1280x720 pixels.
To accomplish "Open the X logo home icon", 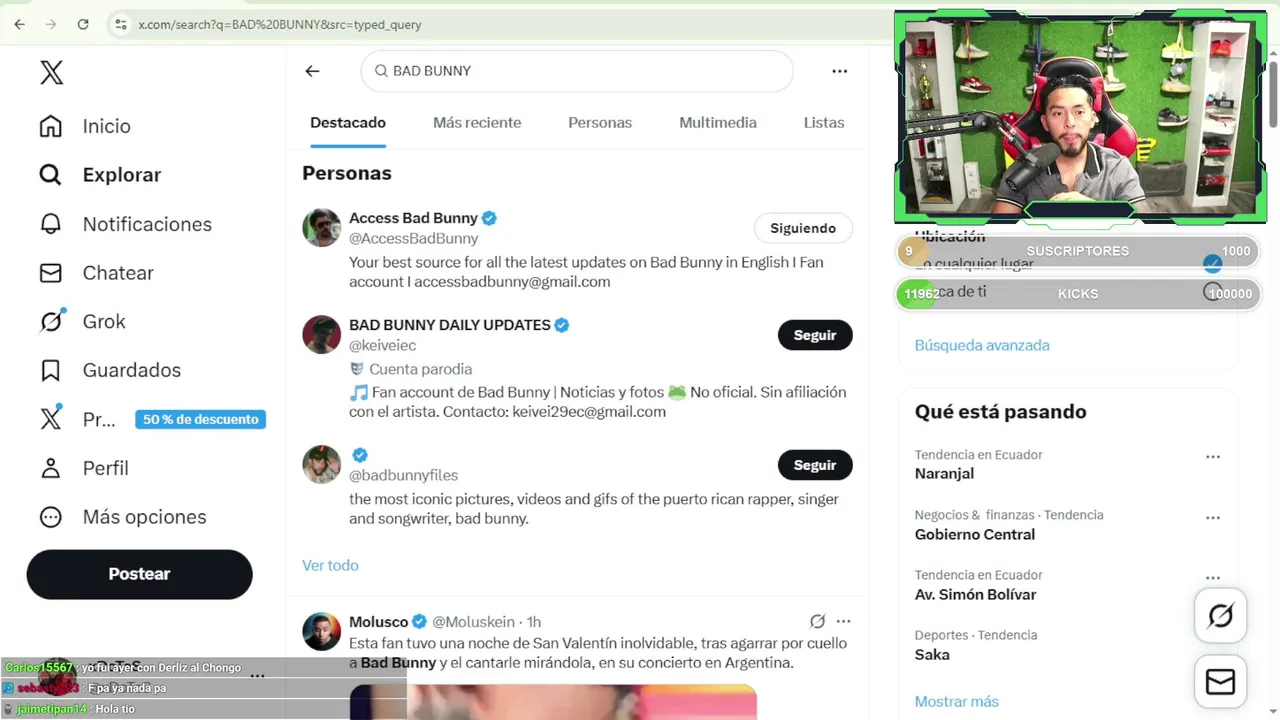I will (x=51, y=72).
